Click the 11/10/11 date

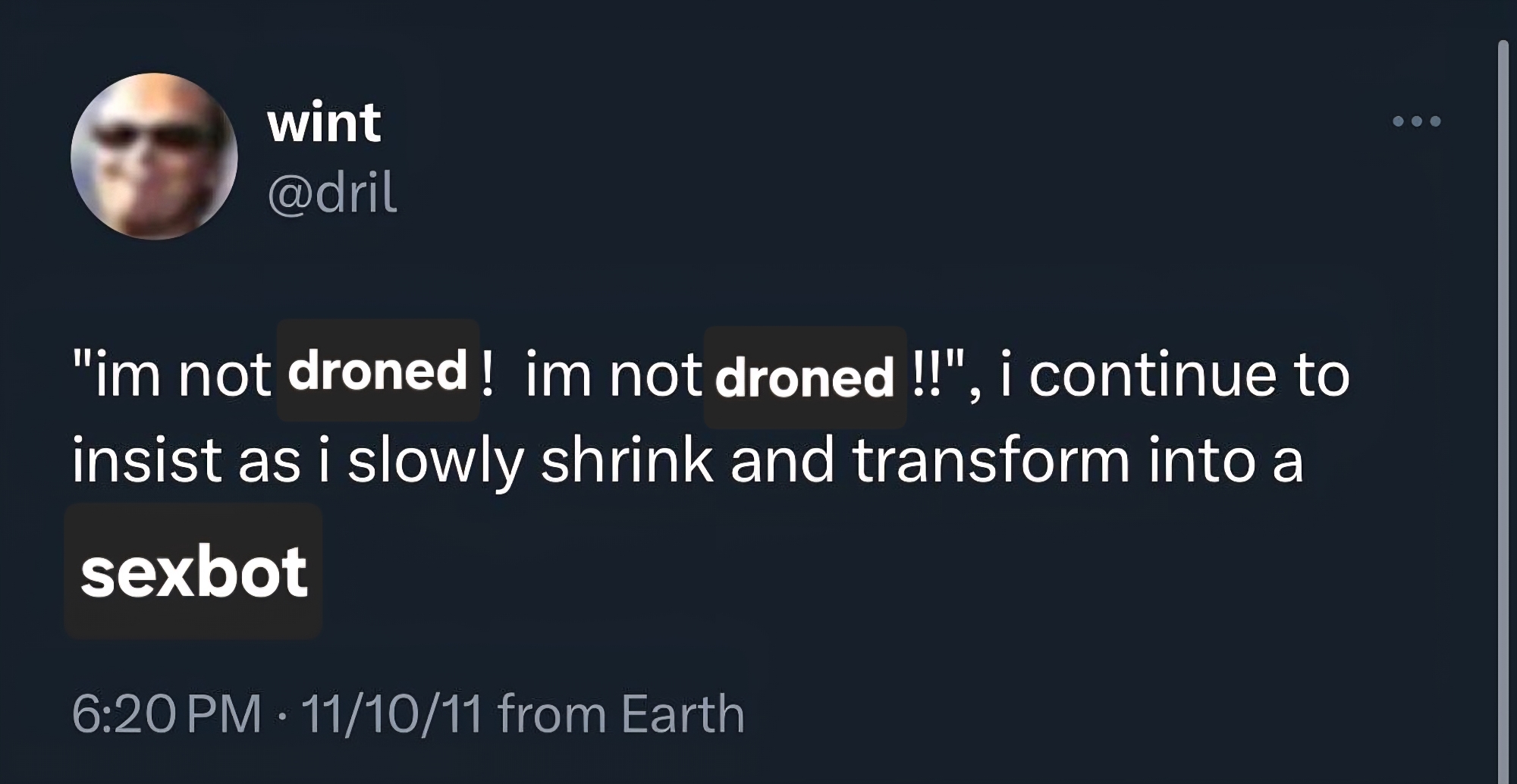[x=391, y=714]
